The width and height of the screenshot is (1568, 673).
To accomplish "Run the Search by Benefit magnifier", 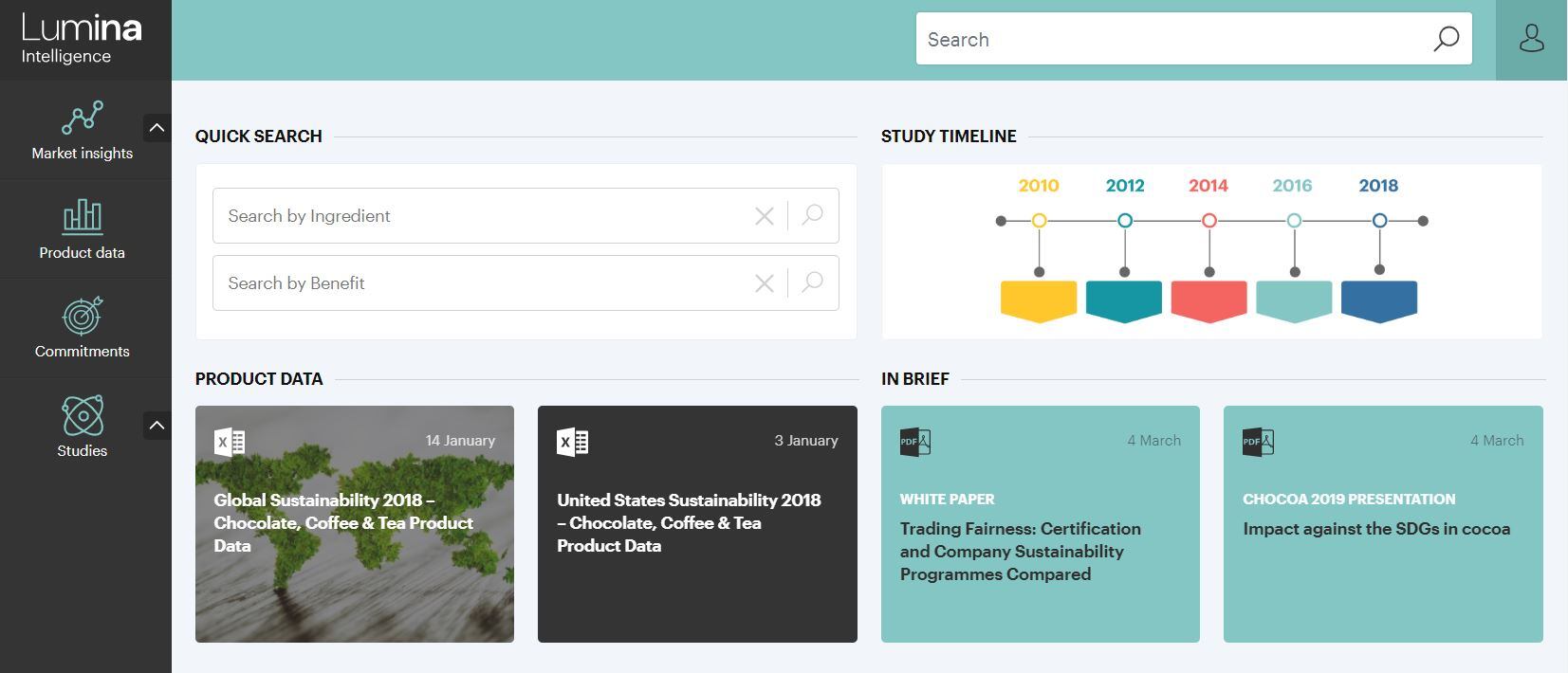I will tap(812, 282).
